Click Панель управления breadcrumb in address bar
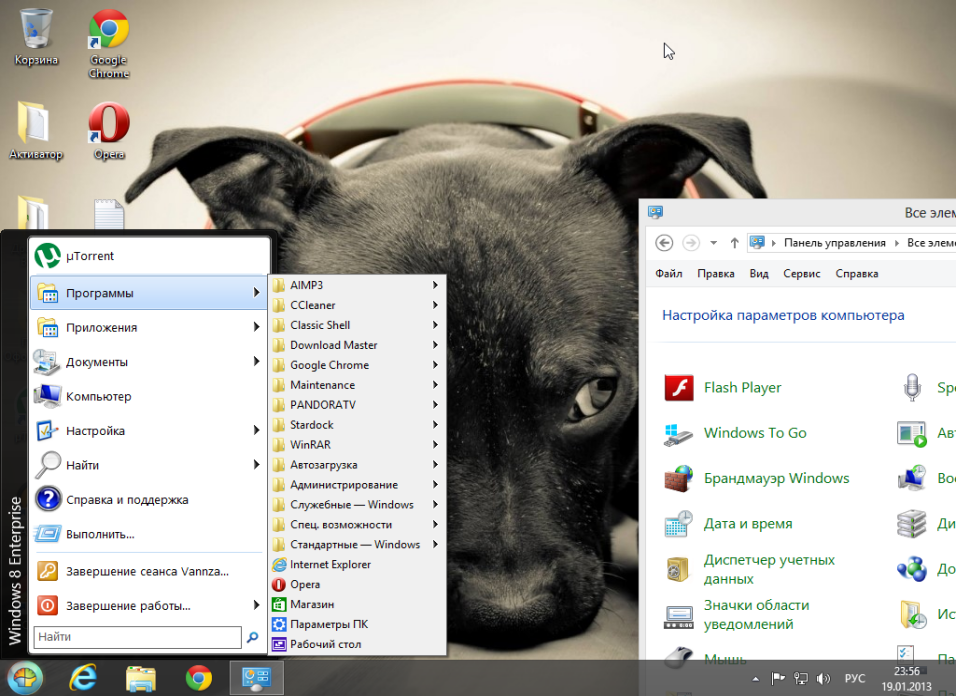The height and width of the screenshot is (696, 956). (835, 243)
